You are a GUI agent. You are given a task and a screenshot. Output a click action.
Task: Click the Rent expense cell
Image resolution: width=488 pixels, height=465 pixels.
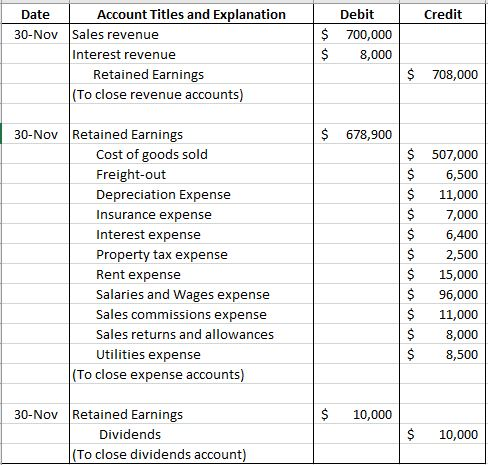pyautogui.click(x=191, y=274)
